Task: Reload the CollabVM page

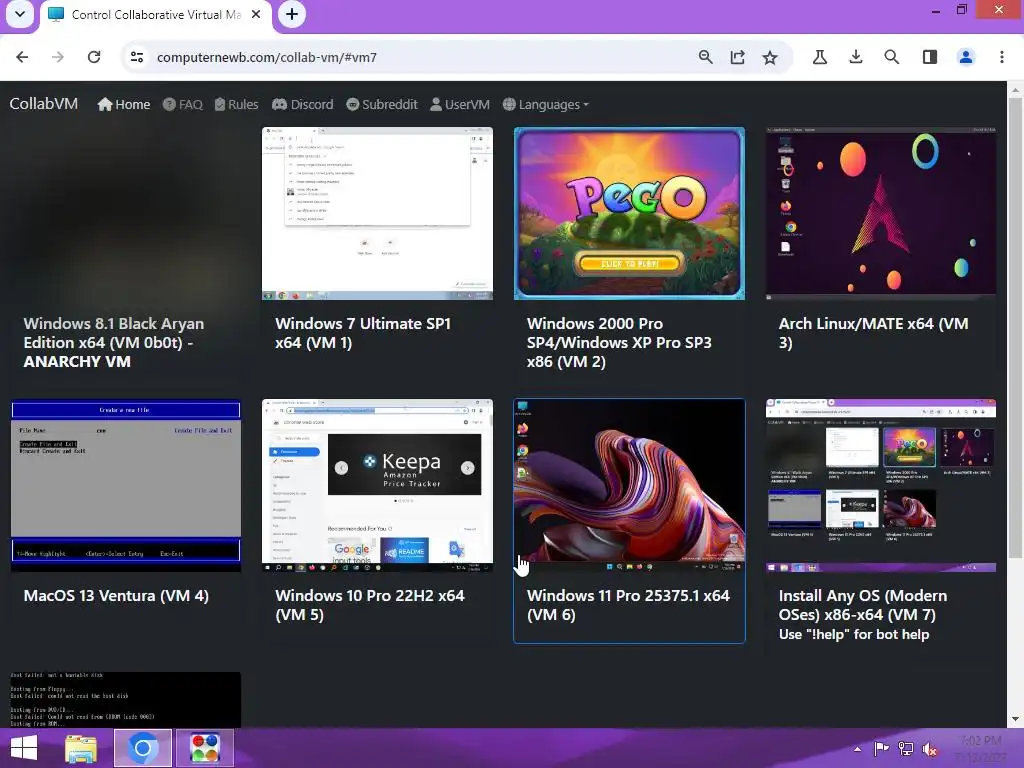Action: 94,57
